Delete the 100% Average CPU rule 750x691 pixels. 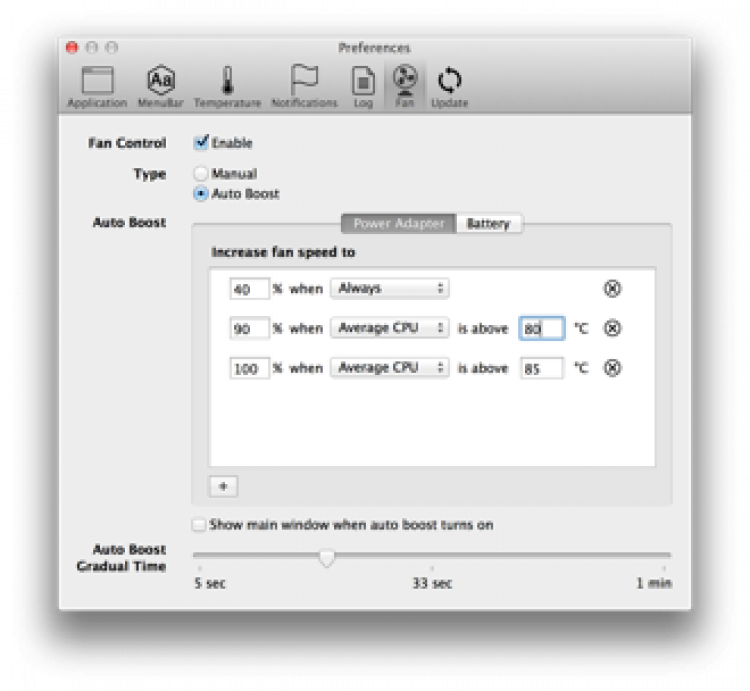coord(613,368)
